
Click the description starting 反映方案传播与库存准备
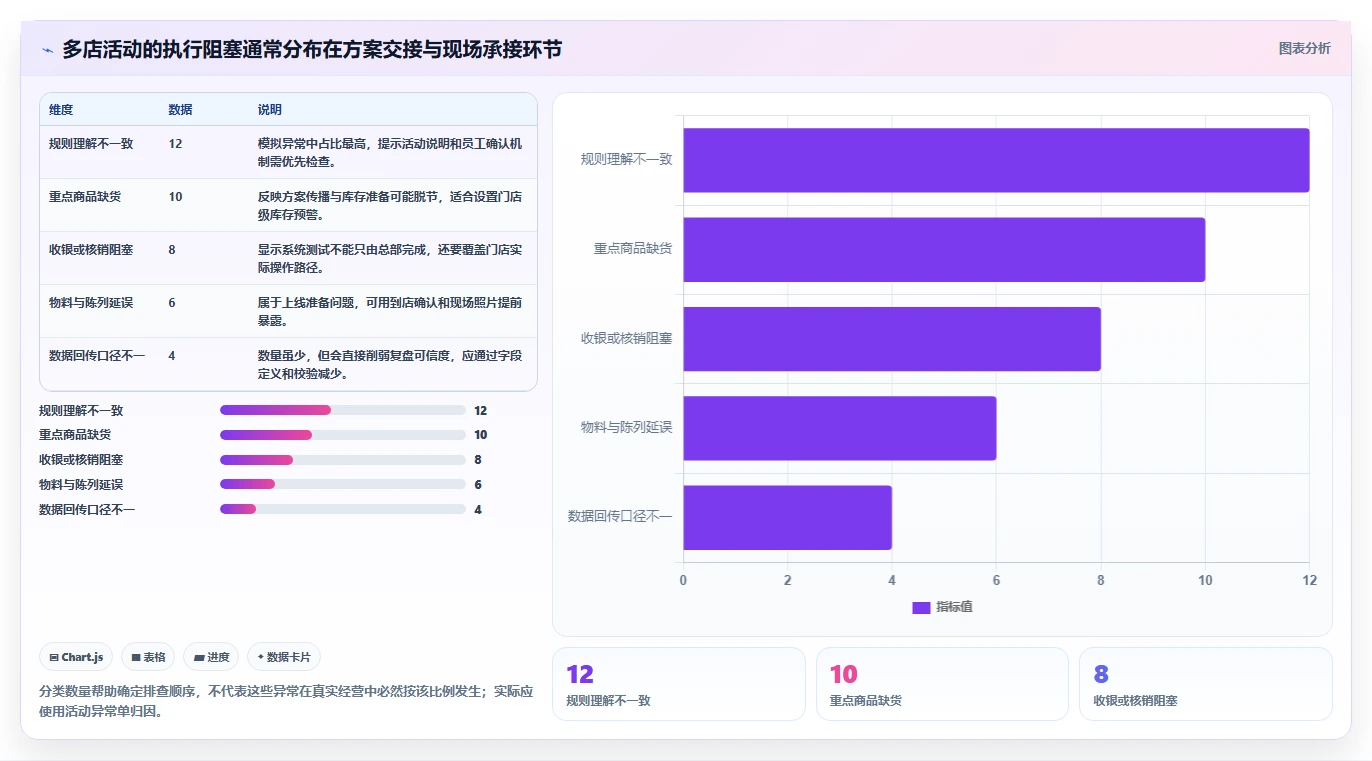pyautogui.click(x=390, y=205)
